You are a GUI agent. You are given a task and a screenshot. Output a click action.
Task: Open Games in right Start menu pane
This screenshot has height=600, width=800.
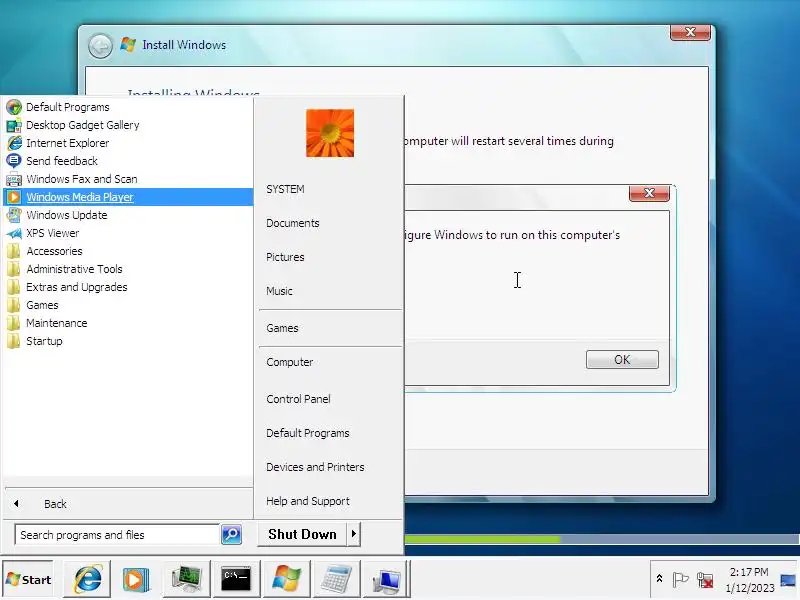click(x=282, y=328)
